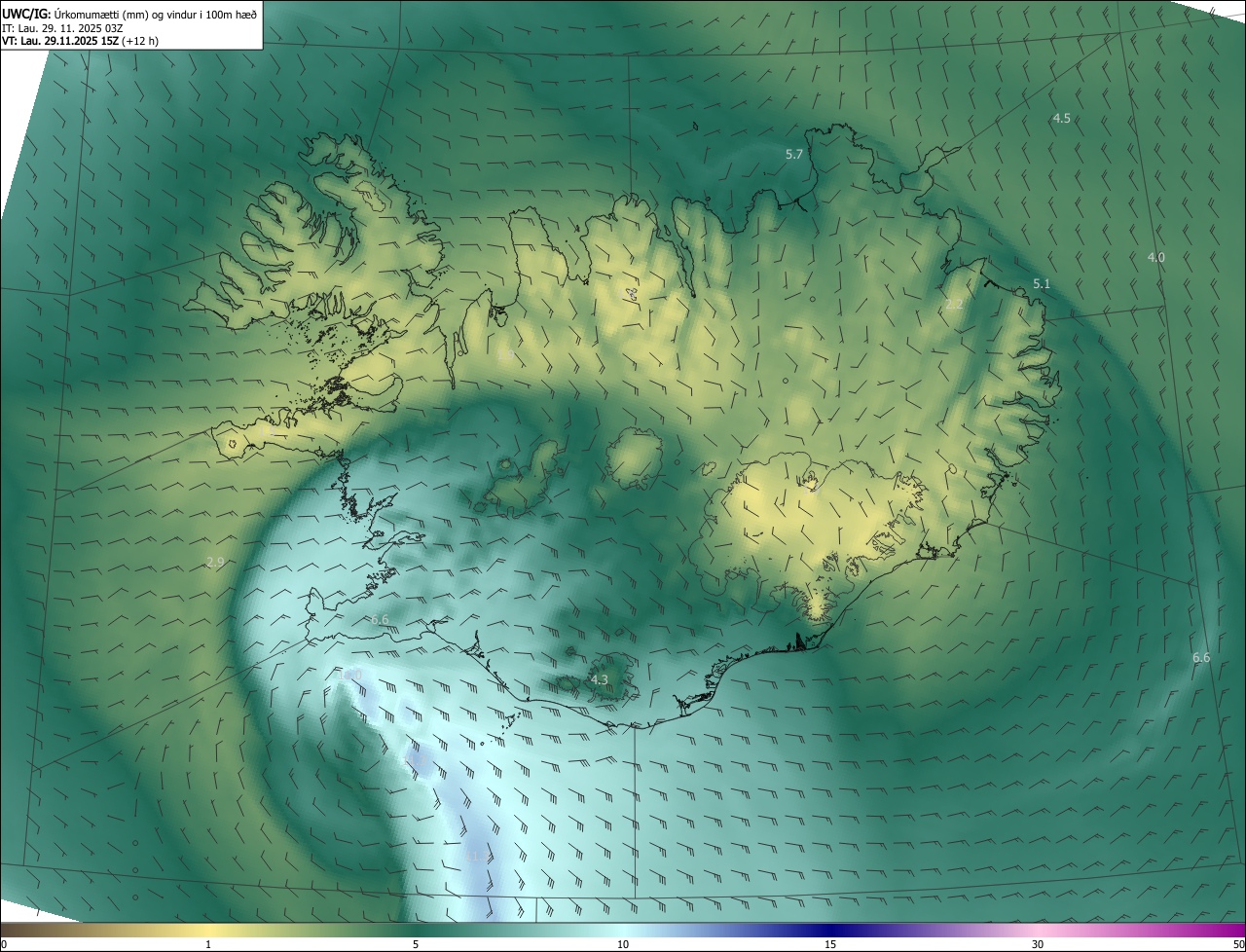Viewport: 1246px width, 952px height.
Task: Select the 50 tick on the color scale
Action: coord(1238,944)
